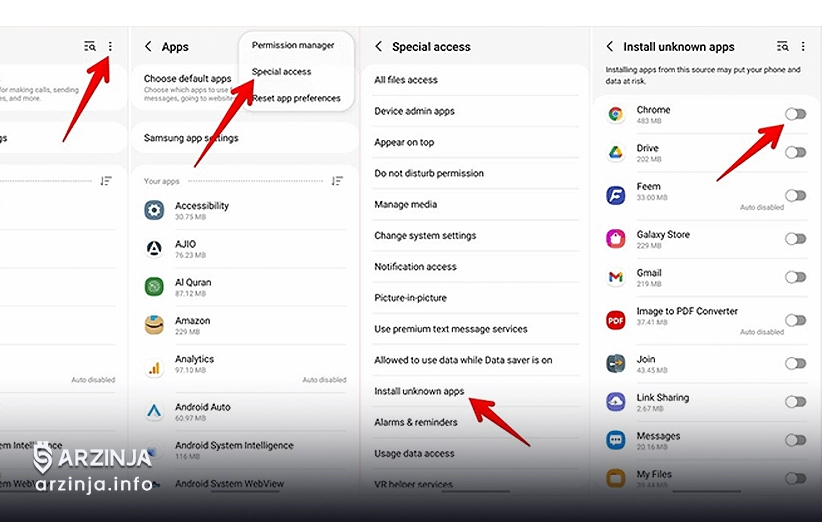Open the Chrome app icon entry
Screen dimensions: 822x522
click(616, 114)
